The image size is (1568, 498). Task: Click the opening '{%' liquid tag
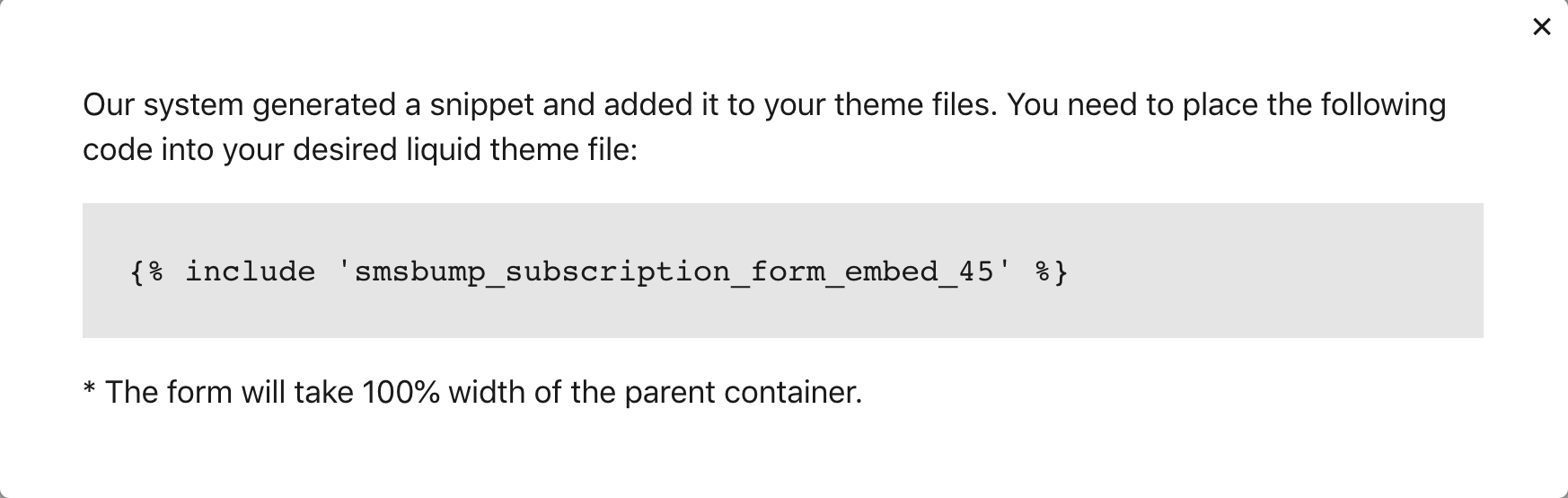(147, 271)
